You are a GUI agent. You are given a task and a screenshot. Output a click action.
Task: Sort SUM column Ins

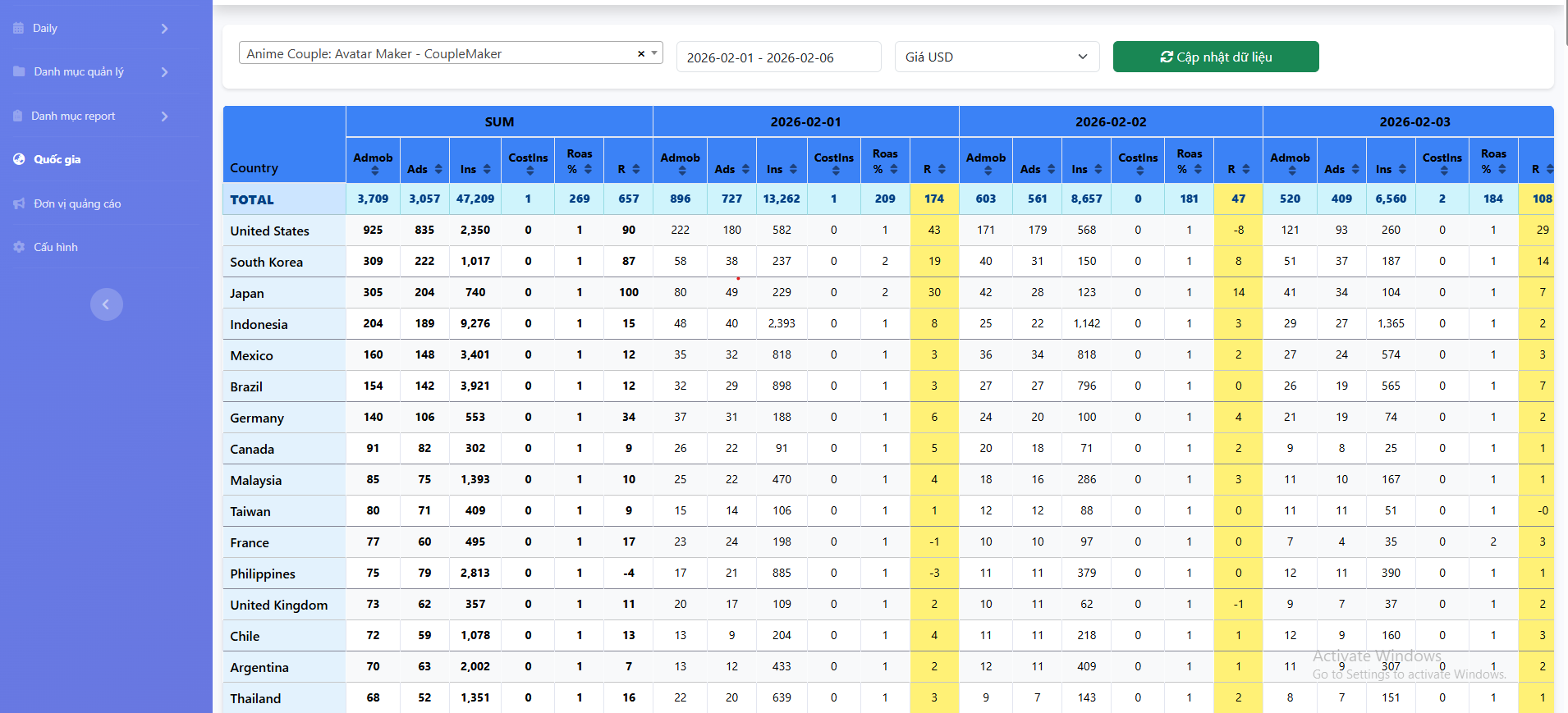475,169
